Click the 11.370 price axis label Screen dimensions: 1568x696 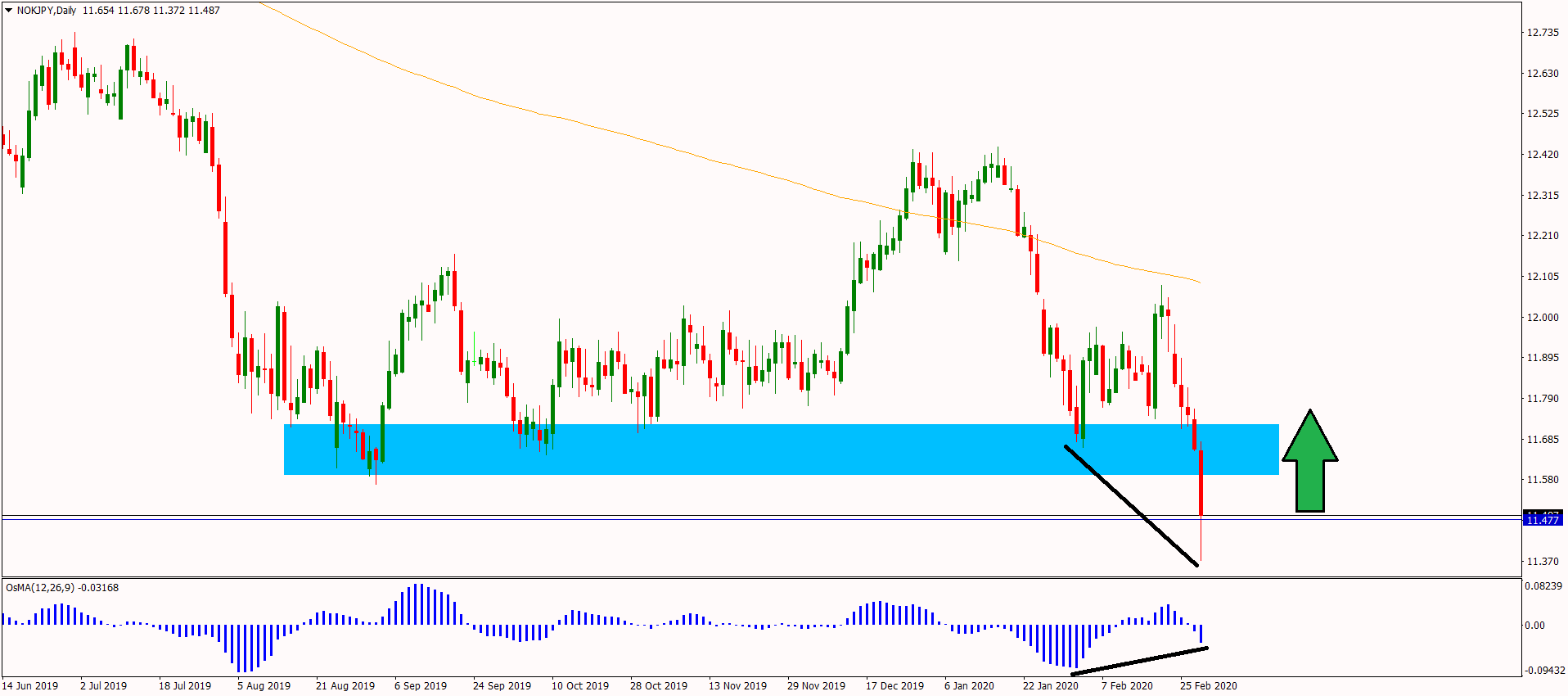click(1543, 562)
